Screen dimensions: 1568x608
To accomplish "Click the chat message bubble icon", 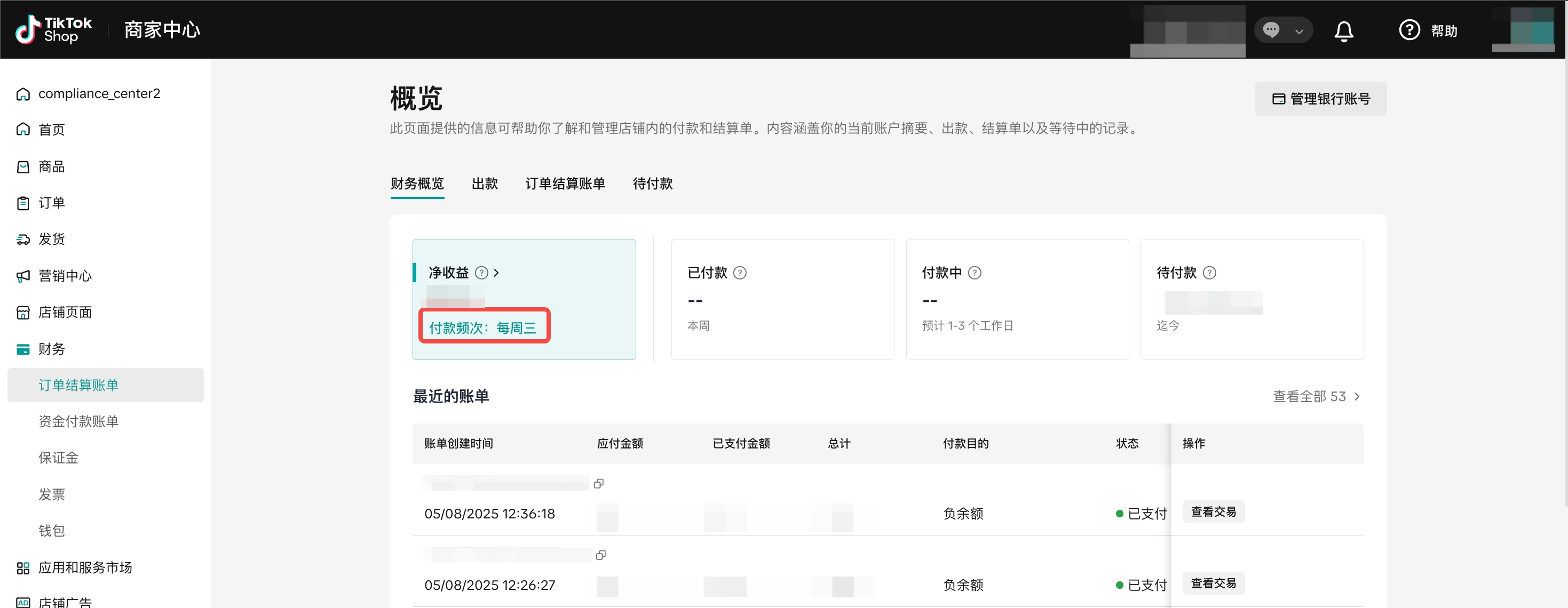I will pyautogui.click(x=1271, y=30).
